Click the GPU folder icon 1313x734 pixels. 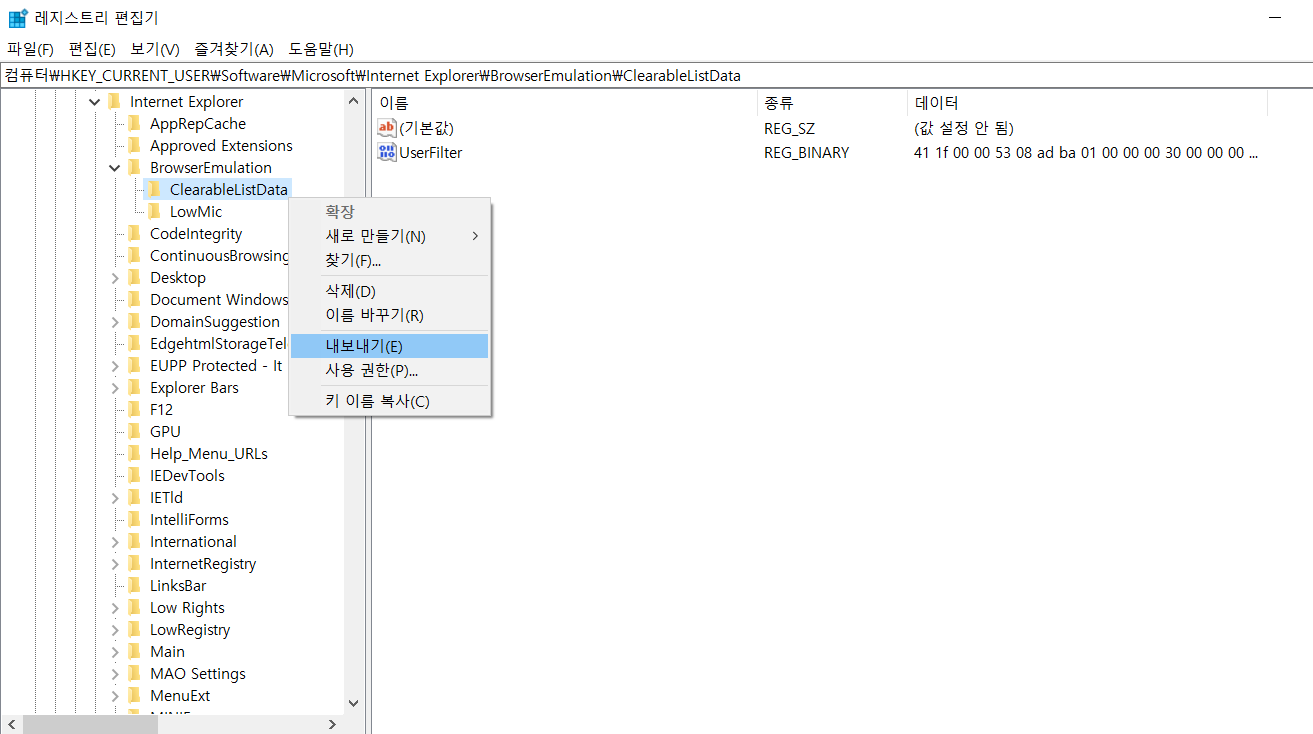(134, 431)
